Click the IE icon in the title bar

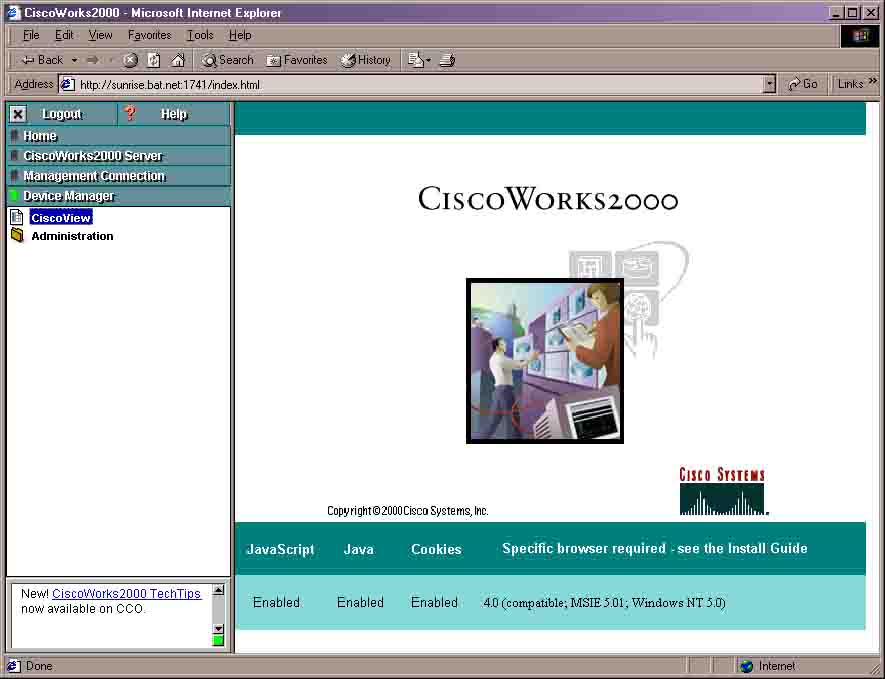click(x=14, y=12)
